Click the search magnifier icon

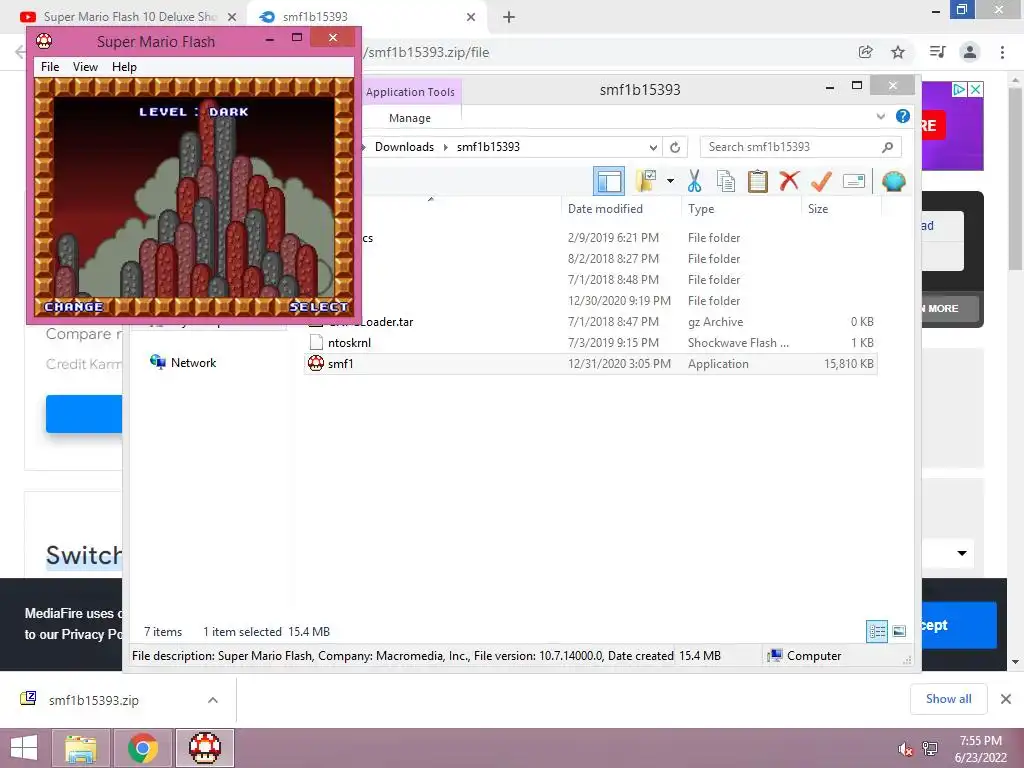888,147
